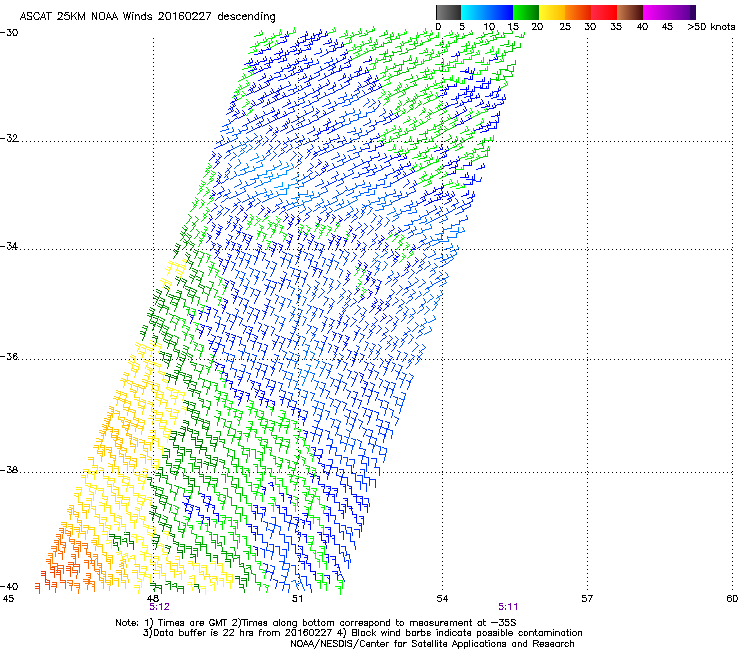Click the longitude label 51
Image resolution: width=740 pixels, height=650 pixels.
pos(297,599)
